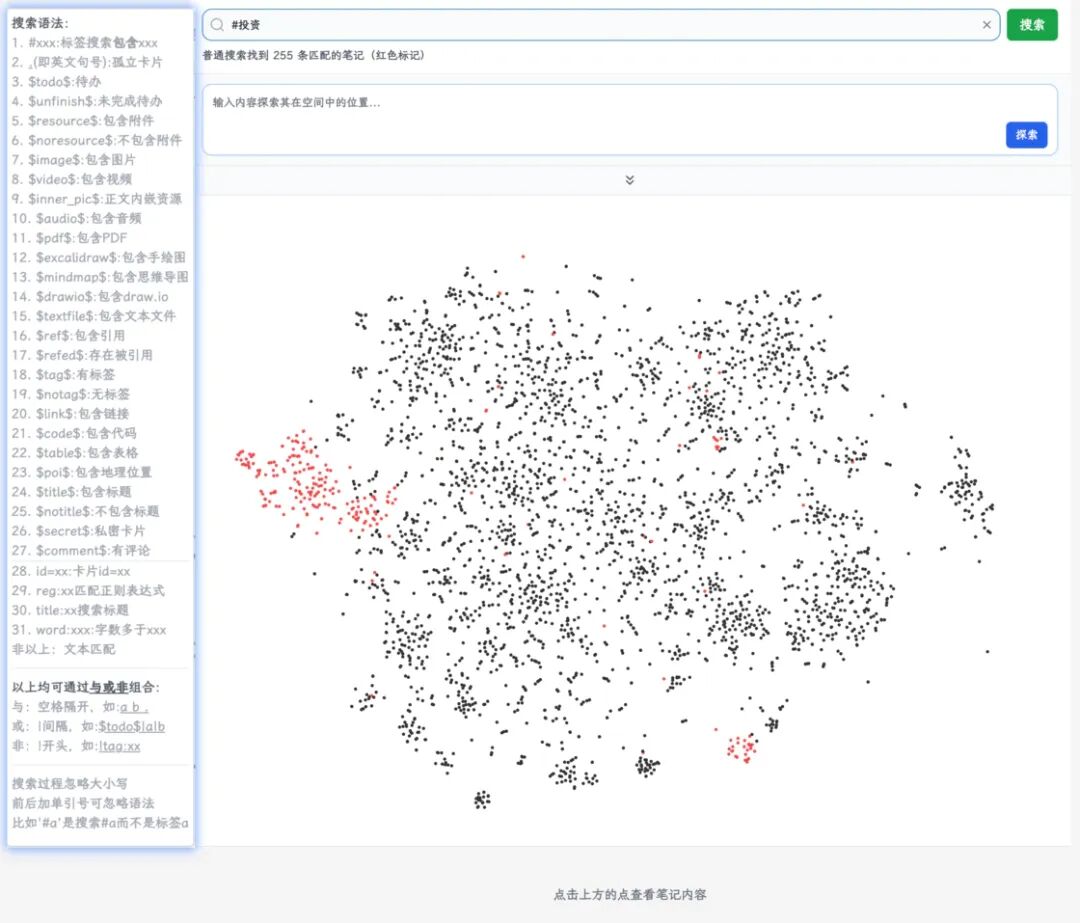Select syntax entry reg:xx匹配正则表达式
Viewport: 1080px width, 923px height.
click(88, 590)
